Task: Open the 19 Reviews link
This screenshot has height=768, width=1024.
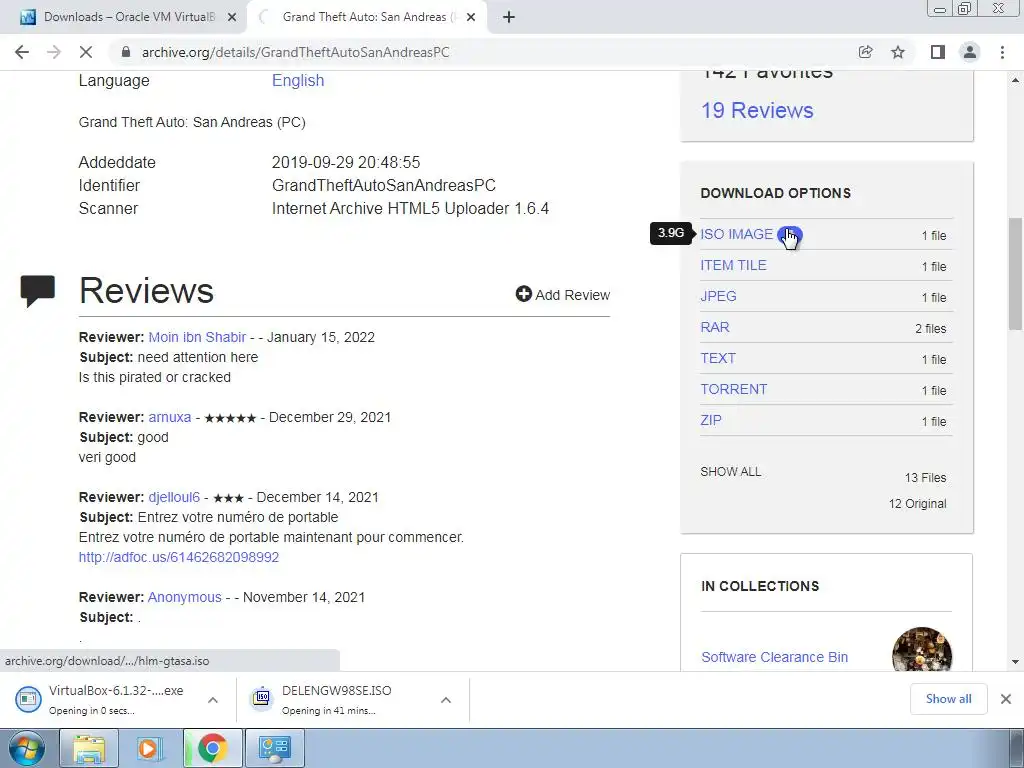Action: pyautogui.click(x=758, y=110)
